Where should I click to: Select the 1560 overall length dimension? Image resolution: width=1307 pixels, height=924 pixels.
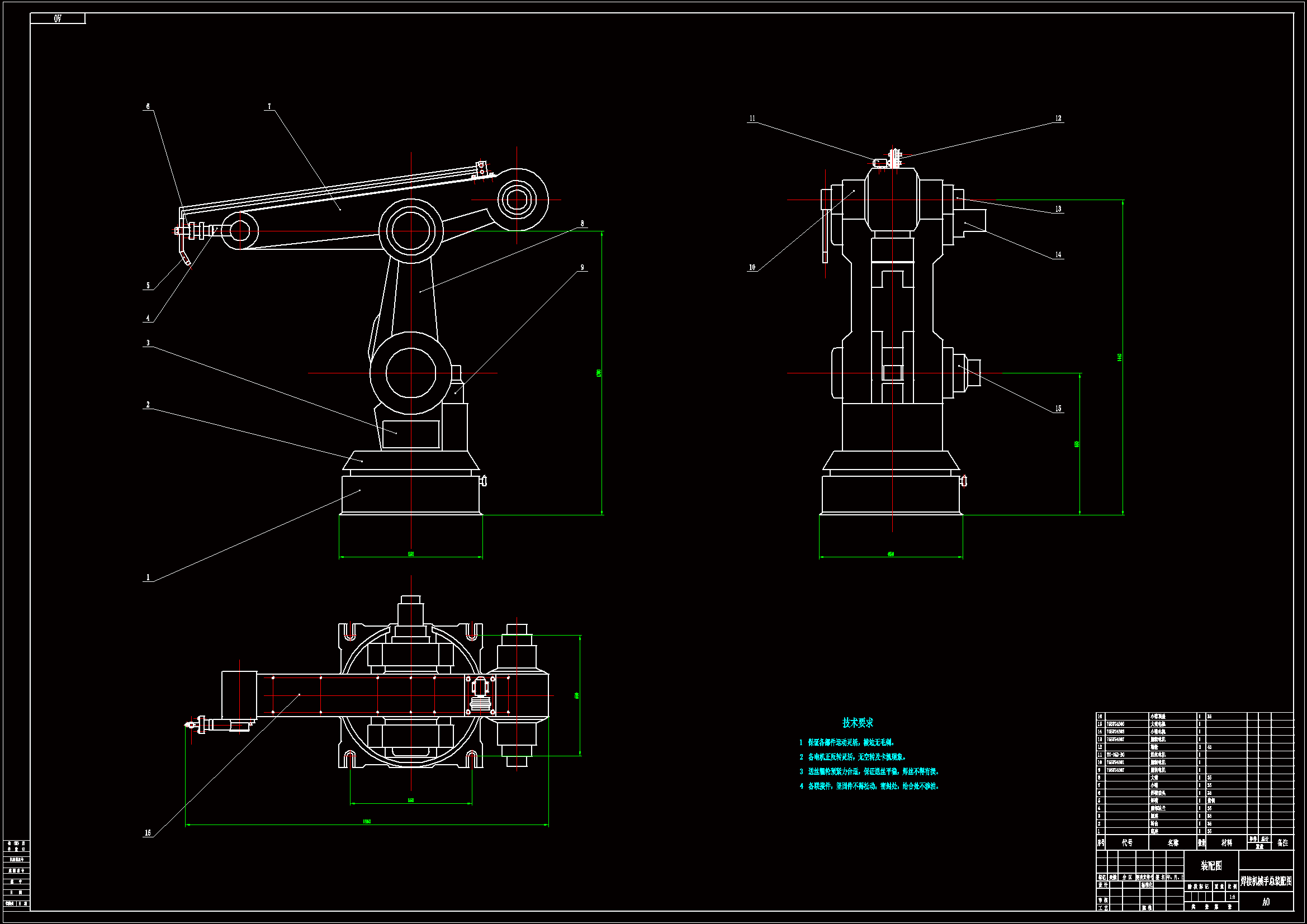[x=367, y=822]
